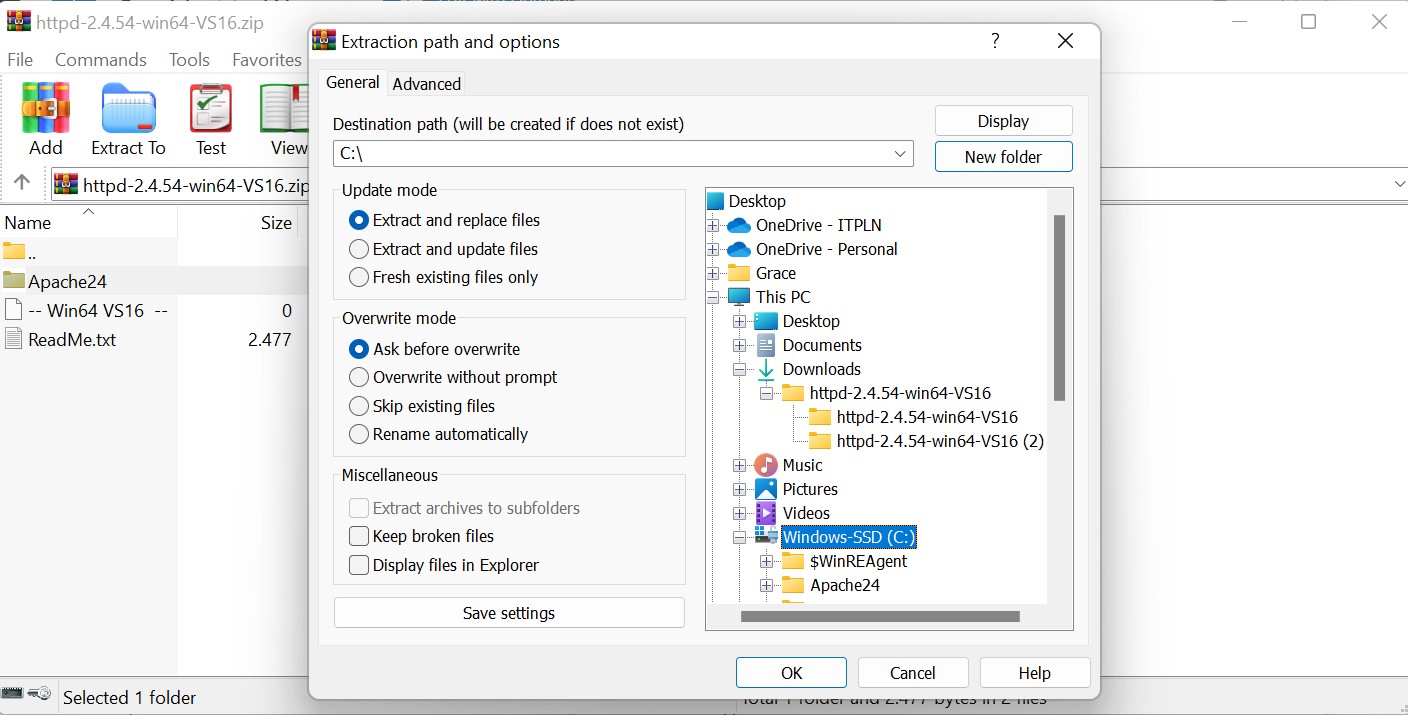
Task: Click the Test archive toolbar icon
Action: [210, 108]
